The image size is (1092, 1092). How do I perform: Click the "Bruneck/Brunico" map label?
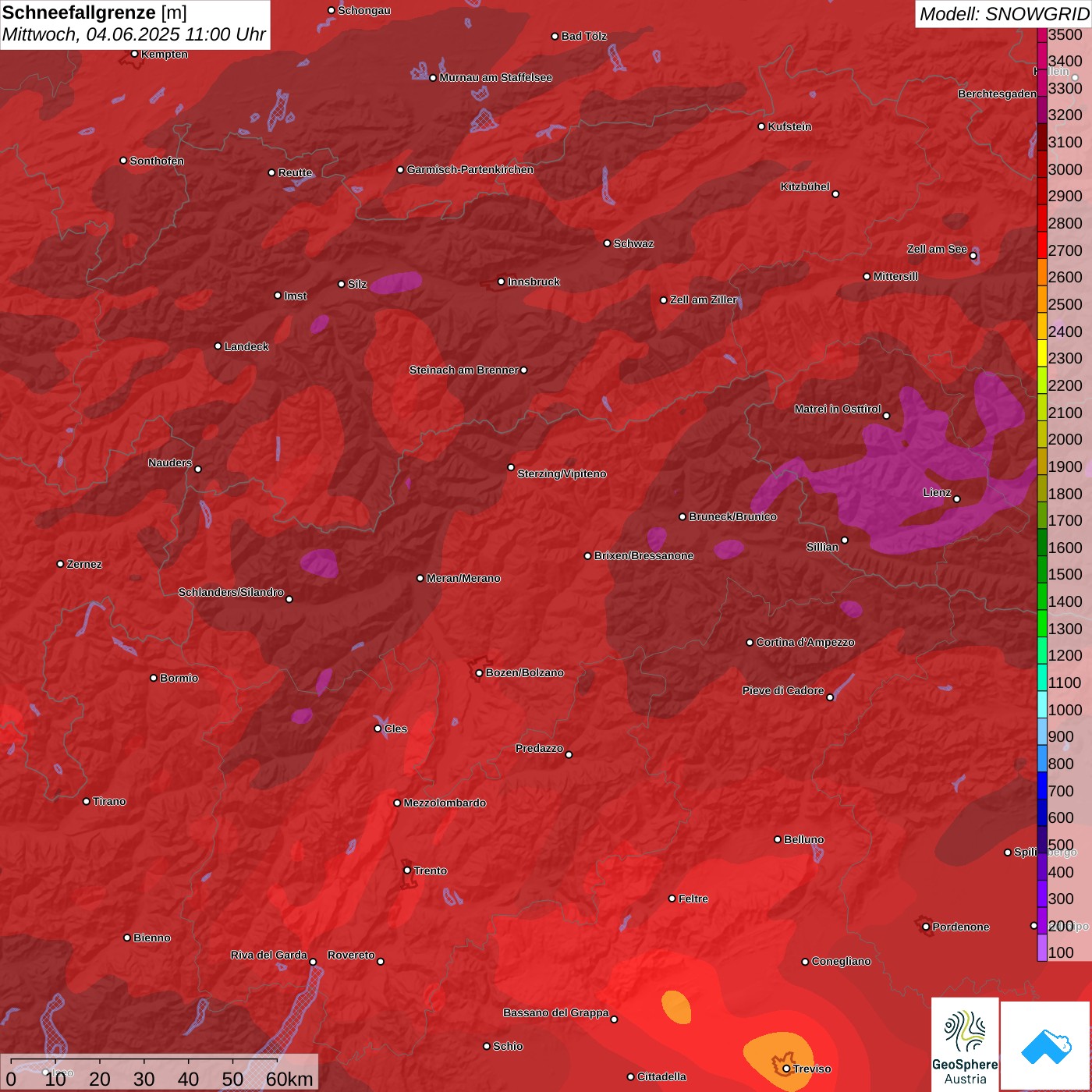732,516
